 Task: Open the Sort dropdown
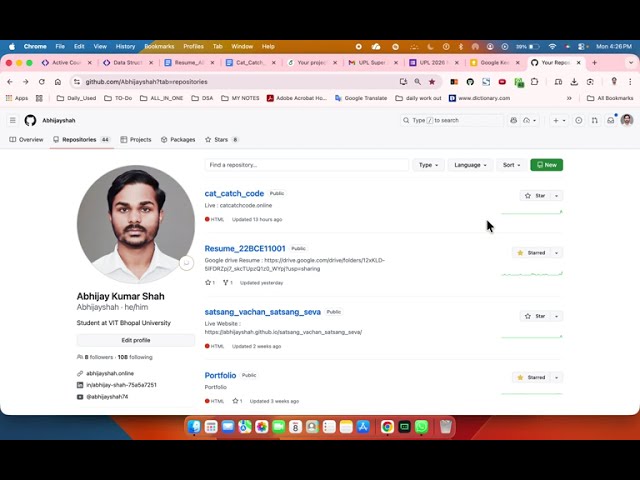tap(510, 165)
